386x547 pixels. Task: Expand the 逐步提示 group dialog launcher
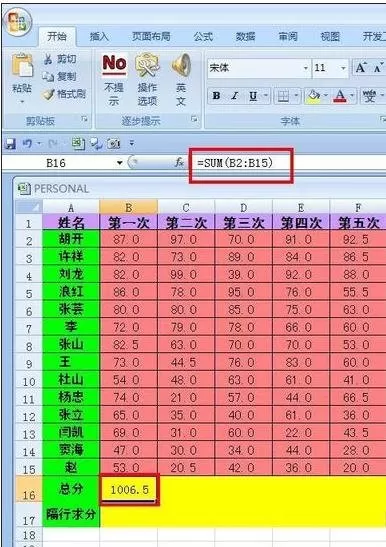point(194,119)
